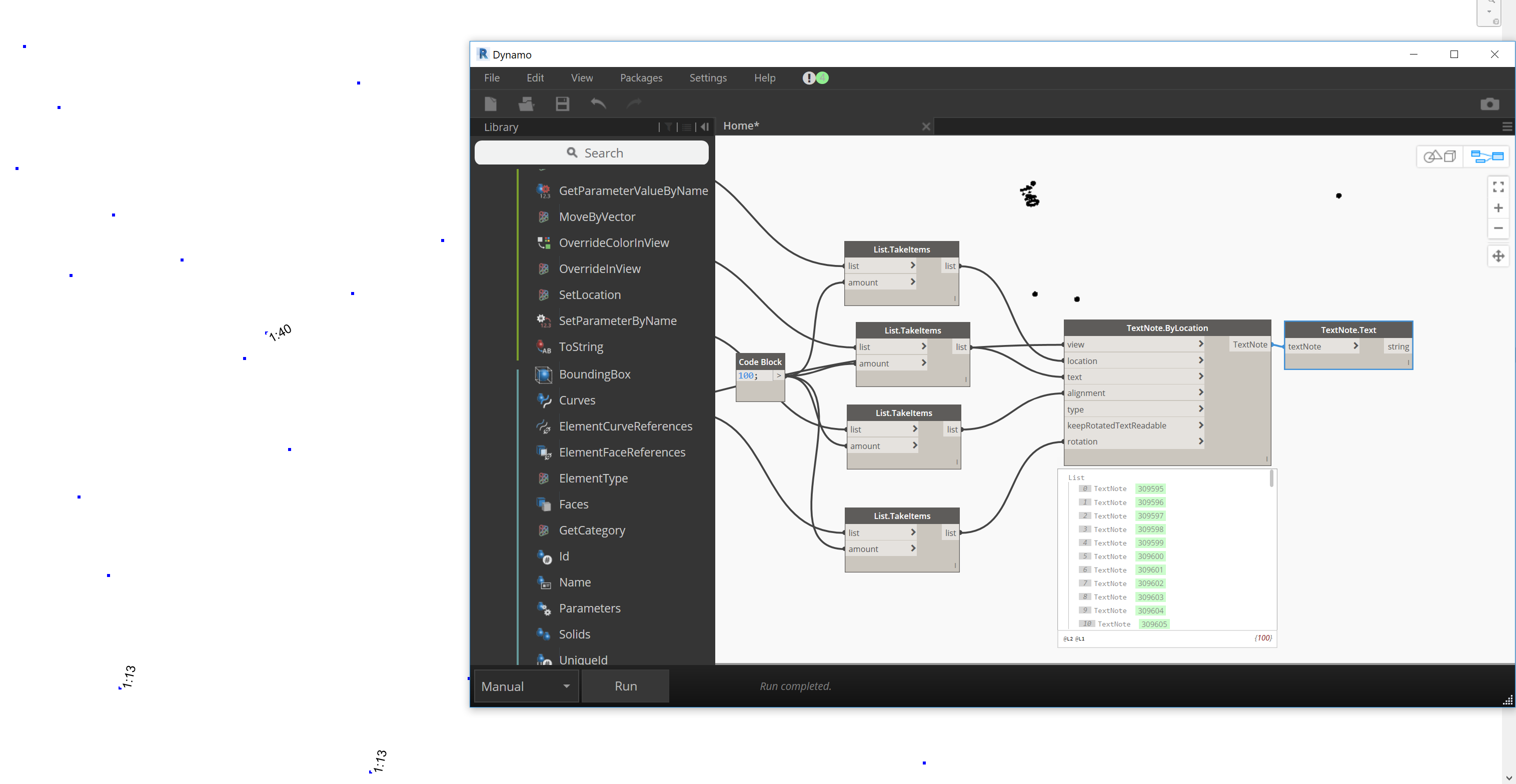Click the zoom in plus icon
1516x784 pixels.
click(x=1498, y=208)
